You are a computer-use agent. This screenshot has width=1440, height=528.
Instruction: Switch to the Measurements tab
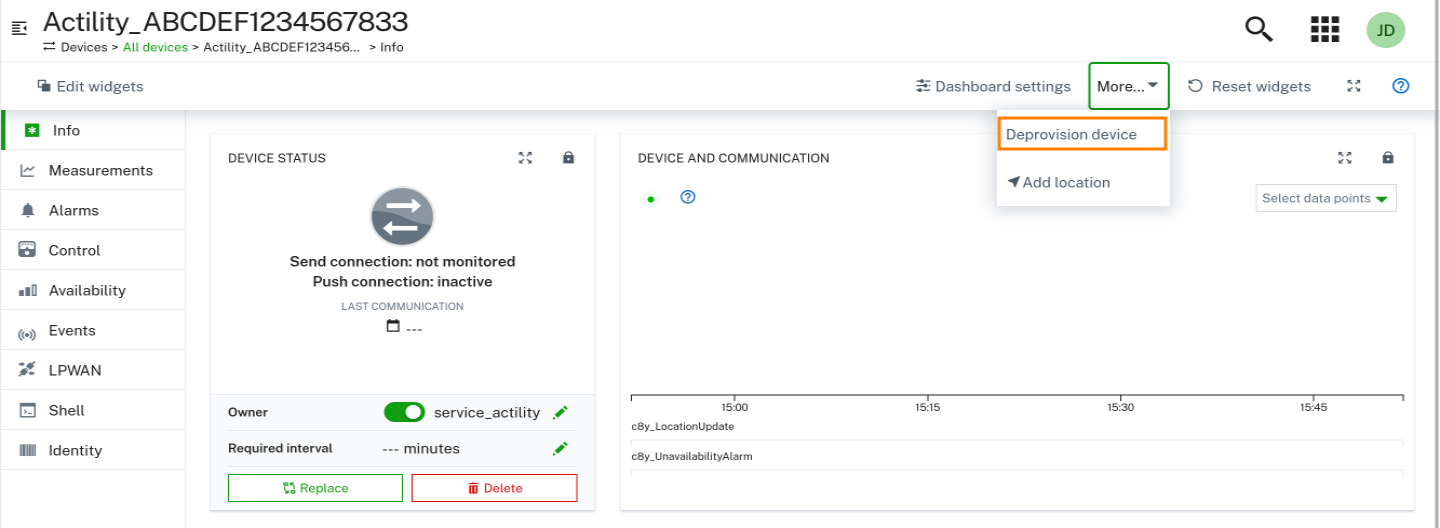point(100,170)
